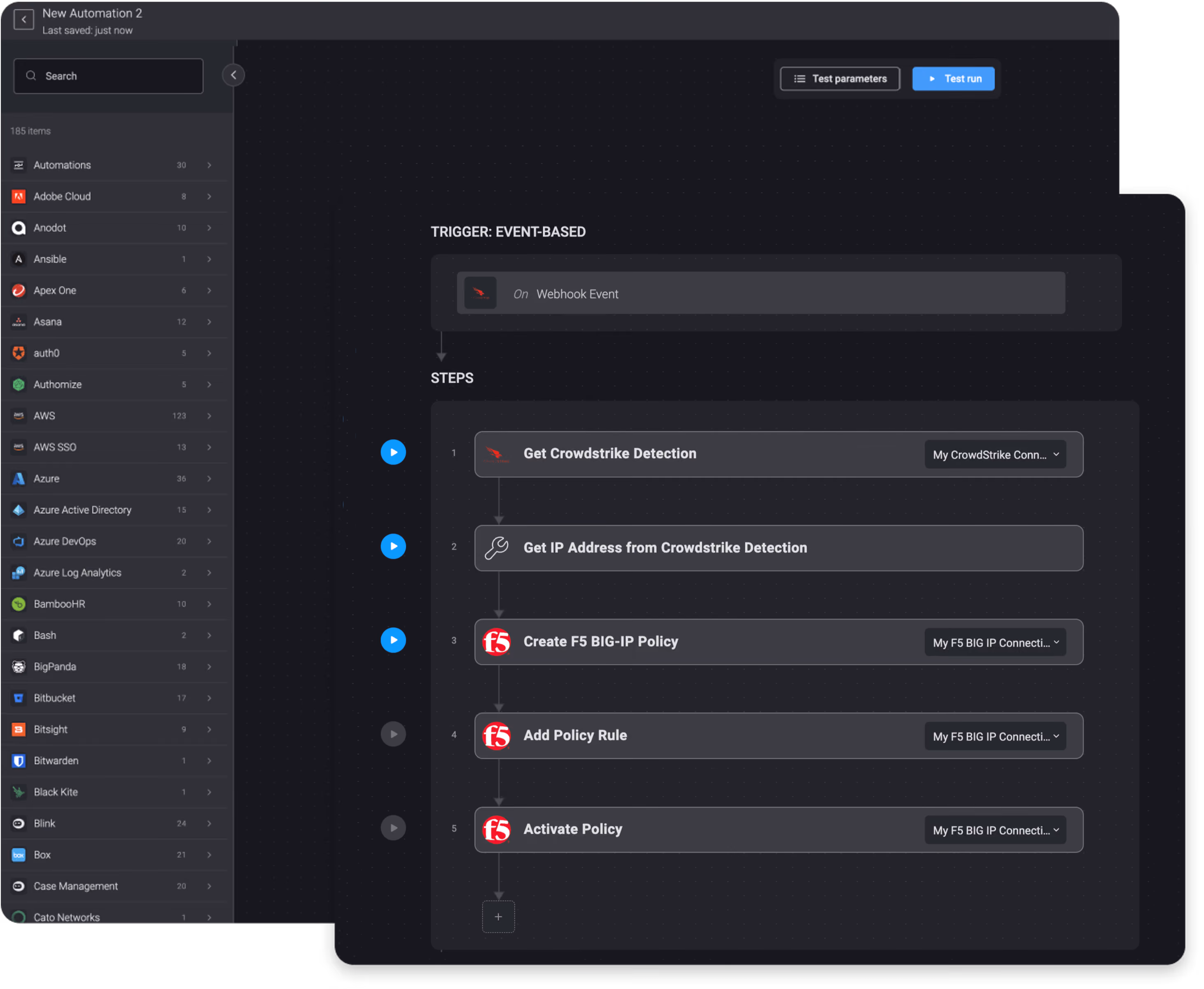1204x989 pixels.
Task: Expand the Automations category chevron
Action: 210,165
